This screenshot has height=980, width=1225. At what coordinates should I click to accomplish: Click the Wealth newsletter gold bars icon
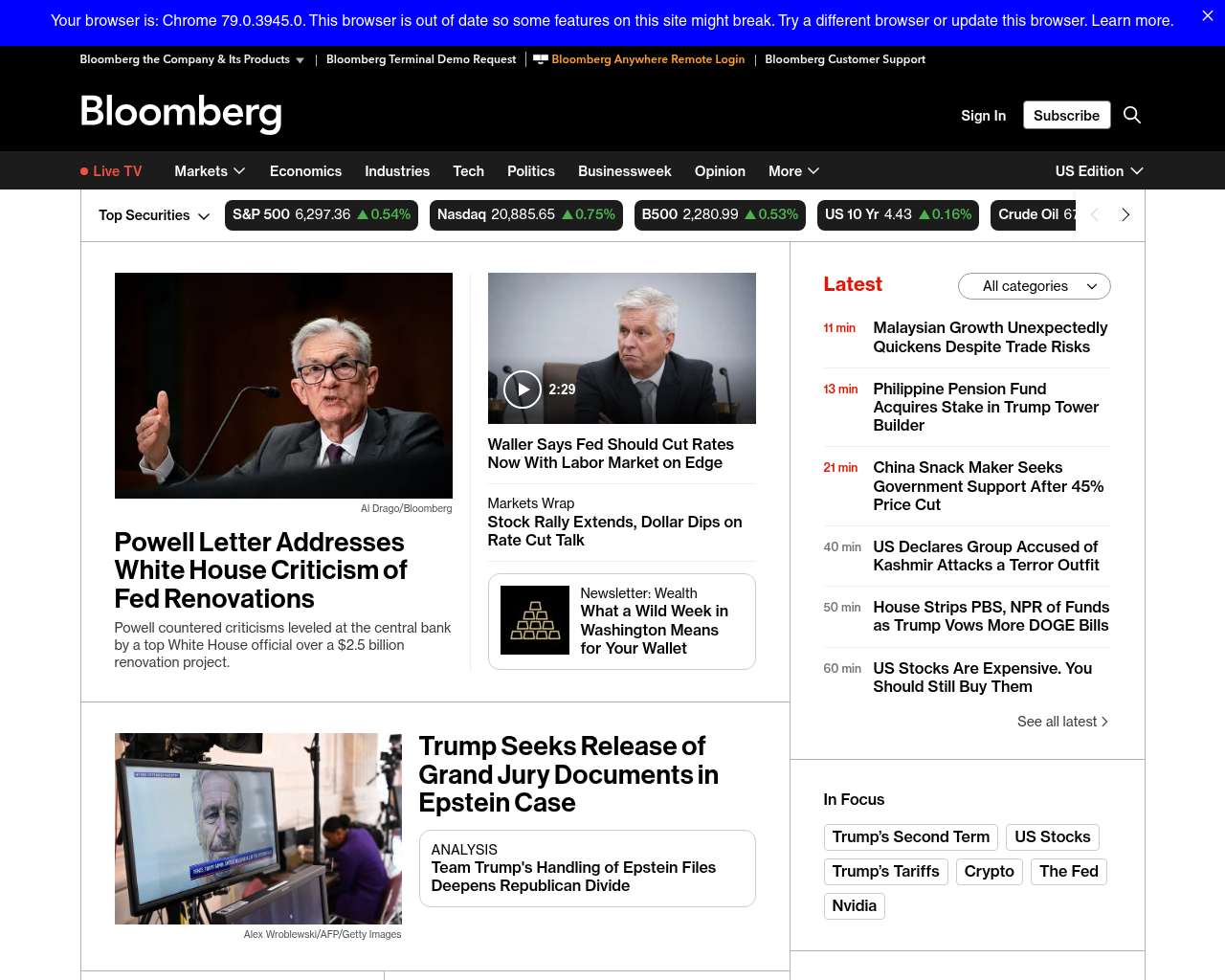point(535,620)
